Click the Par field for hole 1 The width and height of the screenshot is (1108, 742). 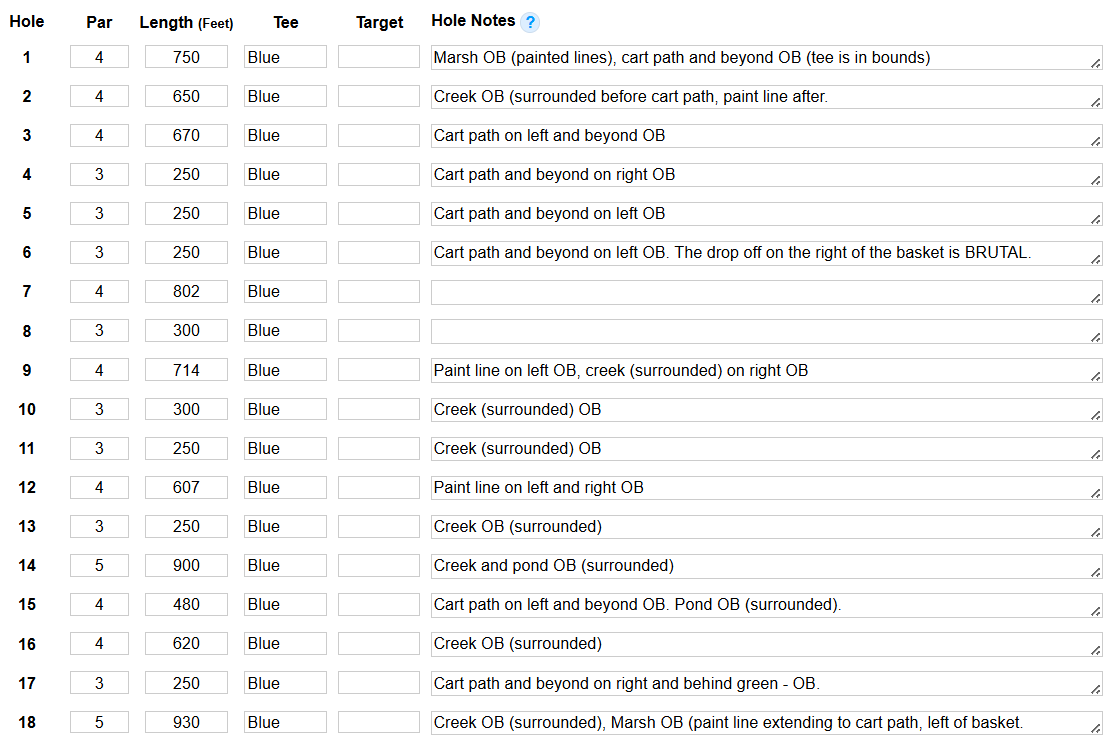(x=99, y=57)
